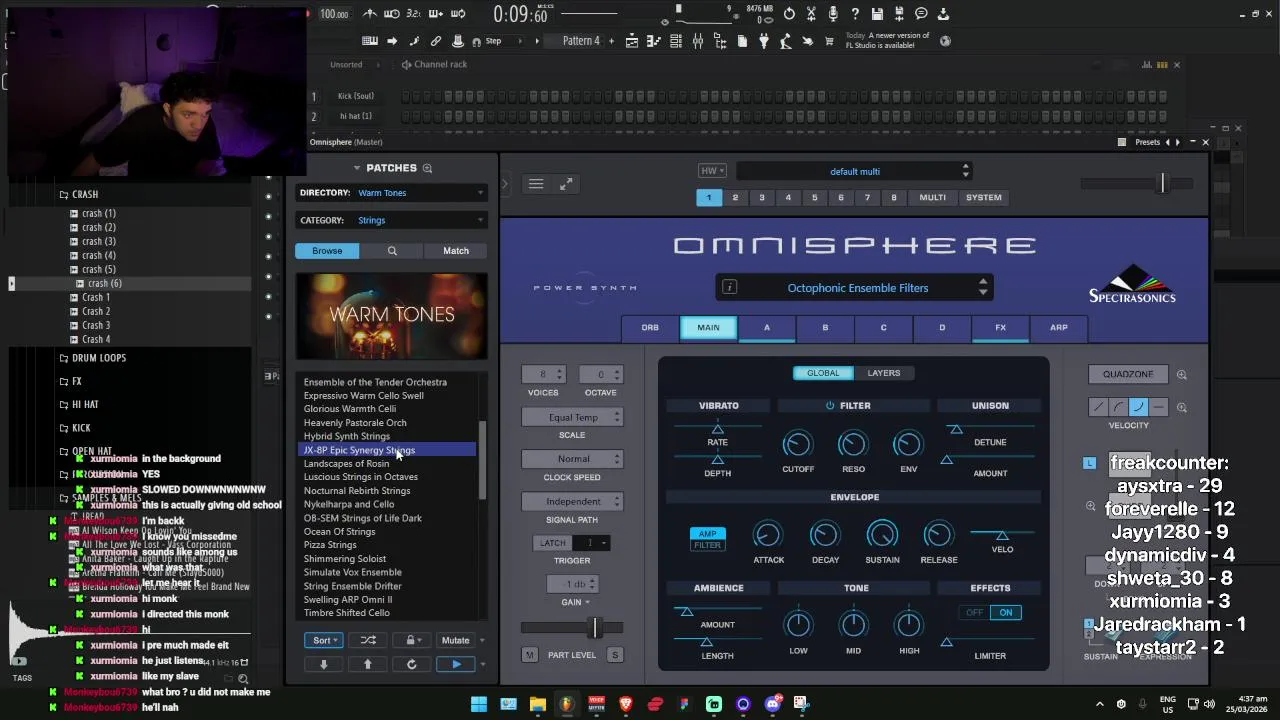Open the default multi dropdown
Viewport: 1280px width, 720px height.
click(x=855, y=171)
